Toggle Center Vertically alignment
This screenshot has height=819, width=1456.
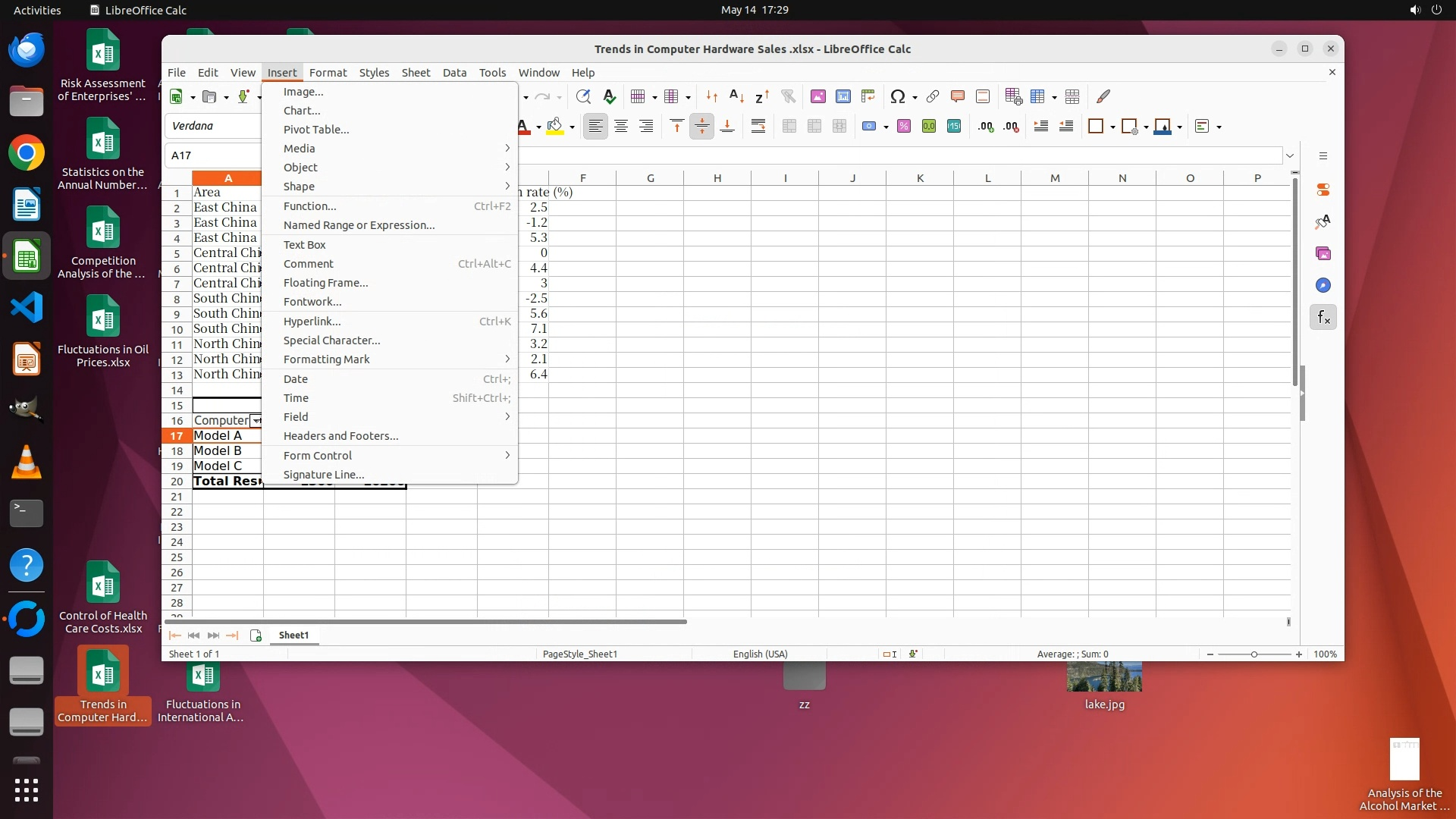click(x=701, y=127)
